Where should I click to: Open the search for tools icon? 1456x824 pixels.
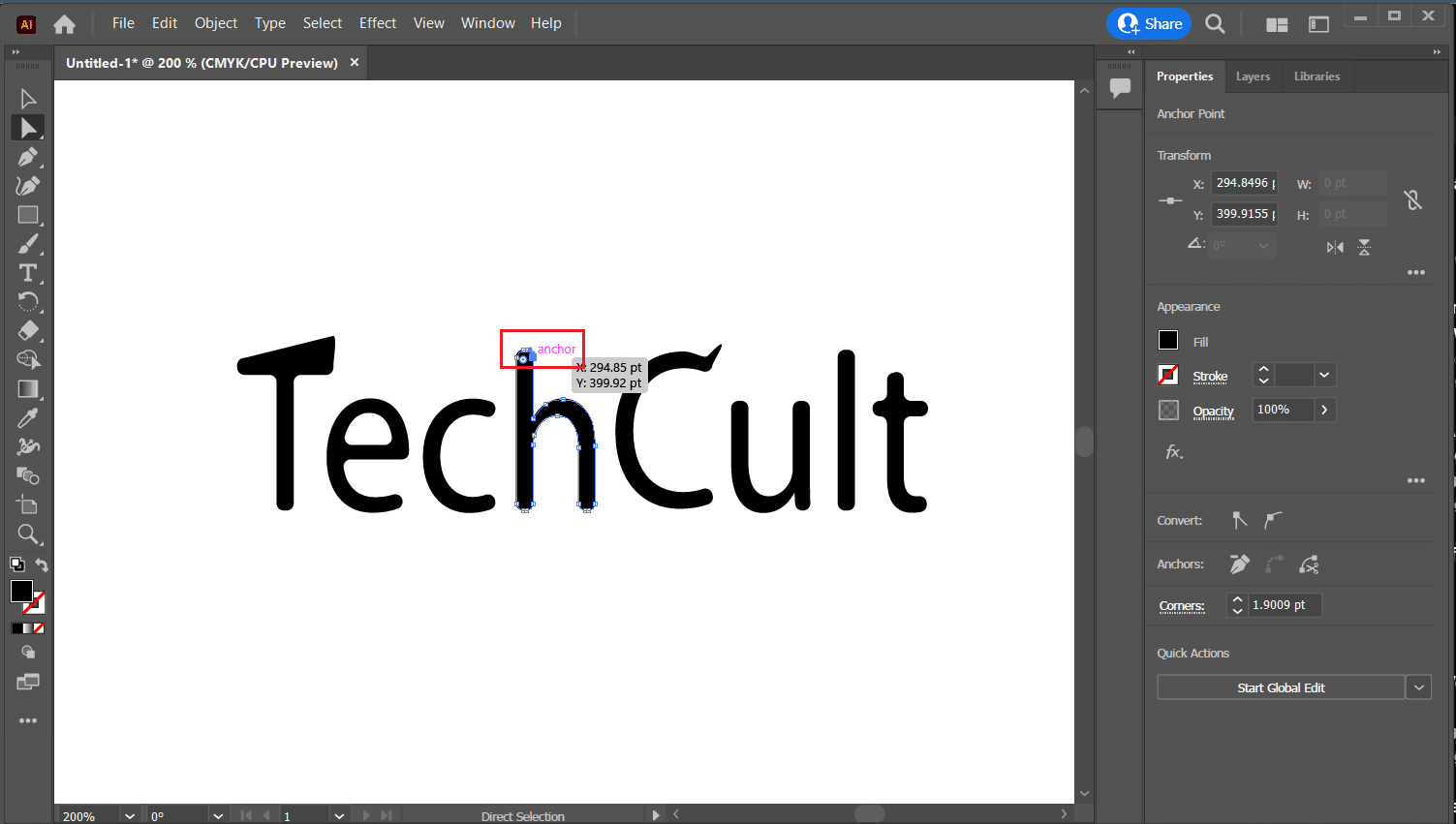tap(1215, 24)
